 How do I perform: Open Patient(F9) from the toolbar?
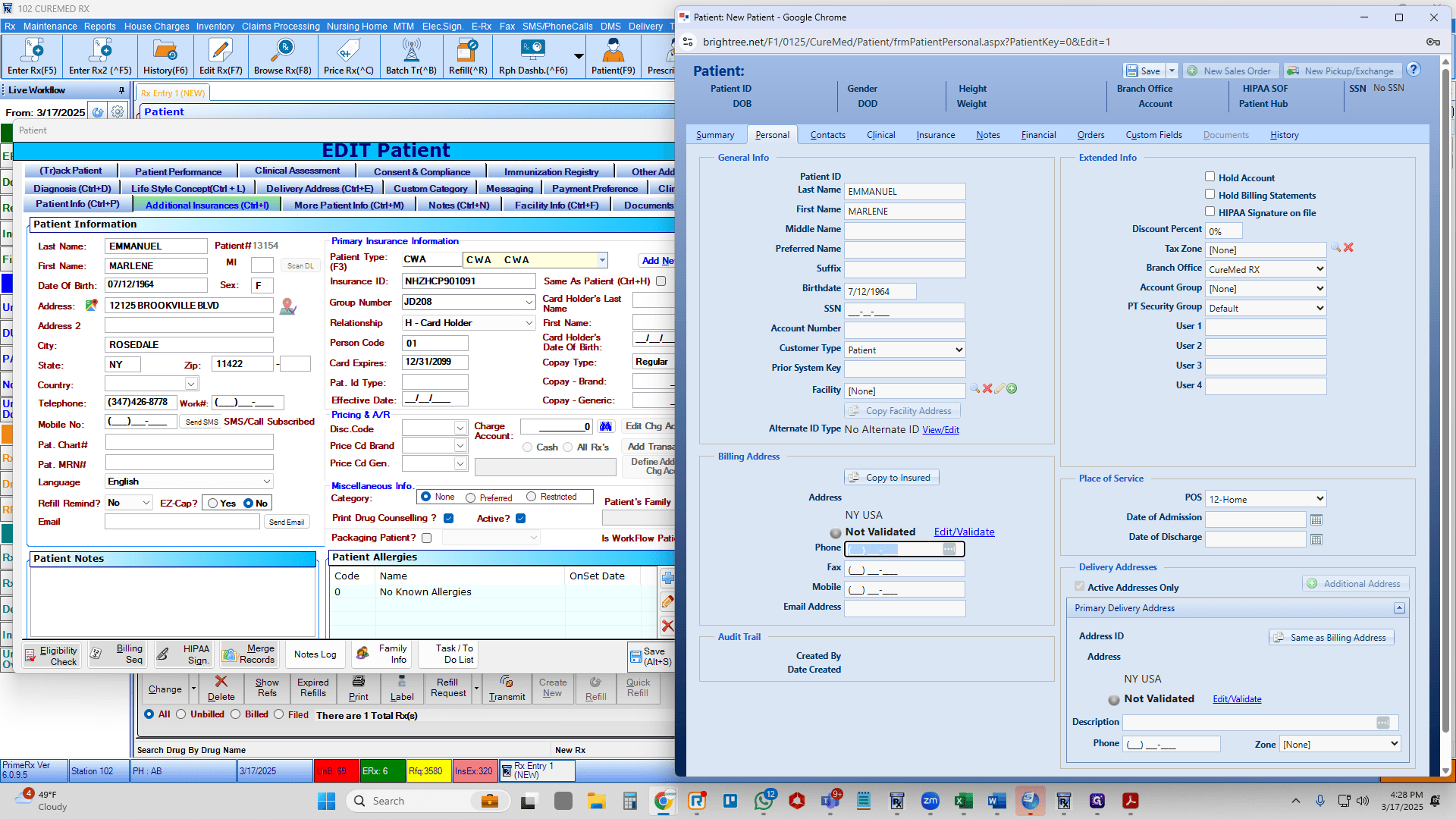click(613, 57)
